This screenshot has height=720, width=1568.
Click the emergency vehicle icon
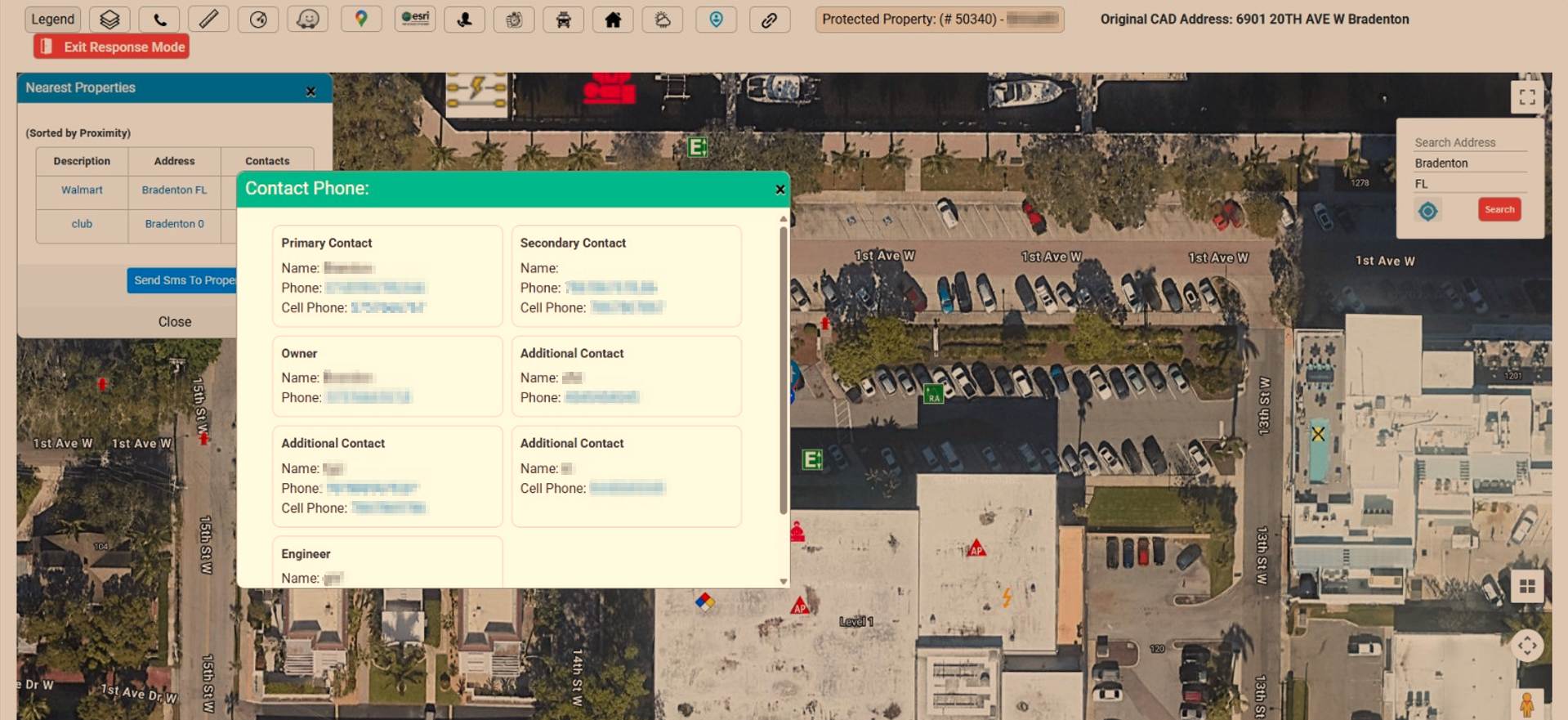click(x=563, y=19)
